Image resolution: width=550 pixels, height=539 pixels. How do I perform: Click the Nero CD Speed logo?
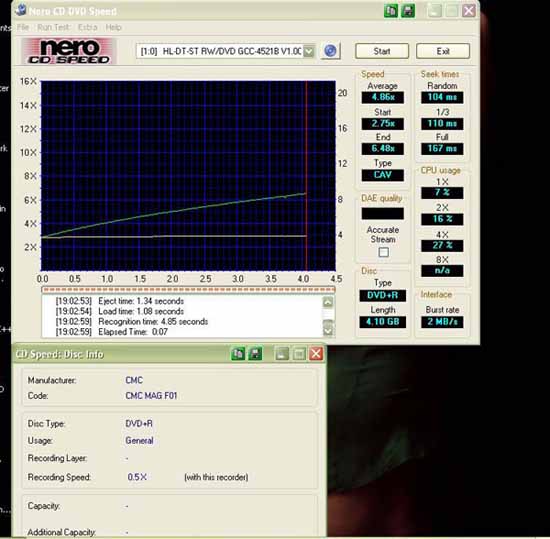pyautogui.click(x=69, y=51)
